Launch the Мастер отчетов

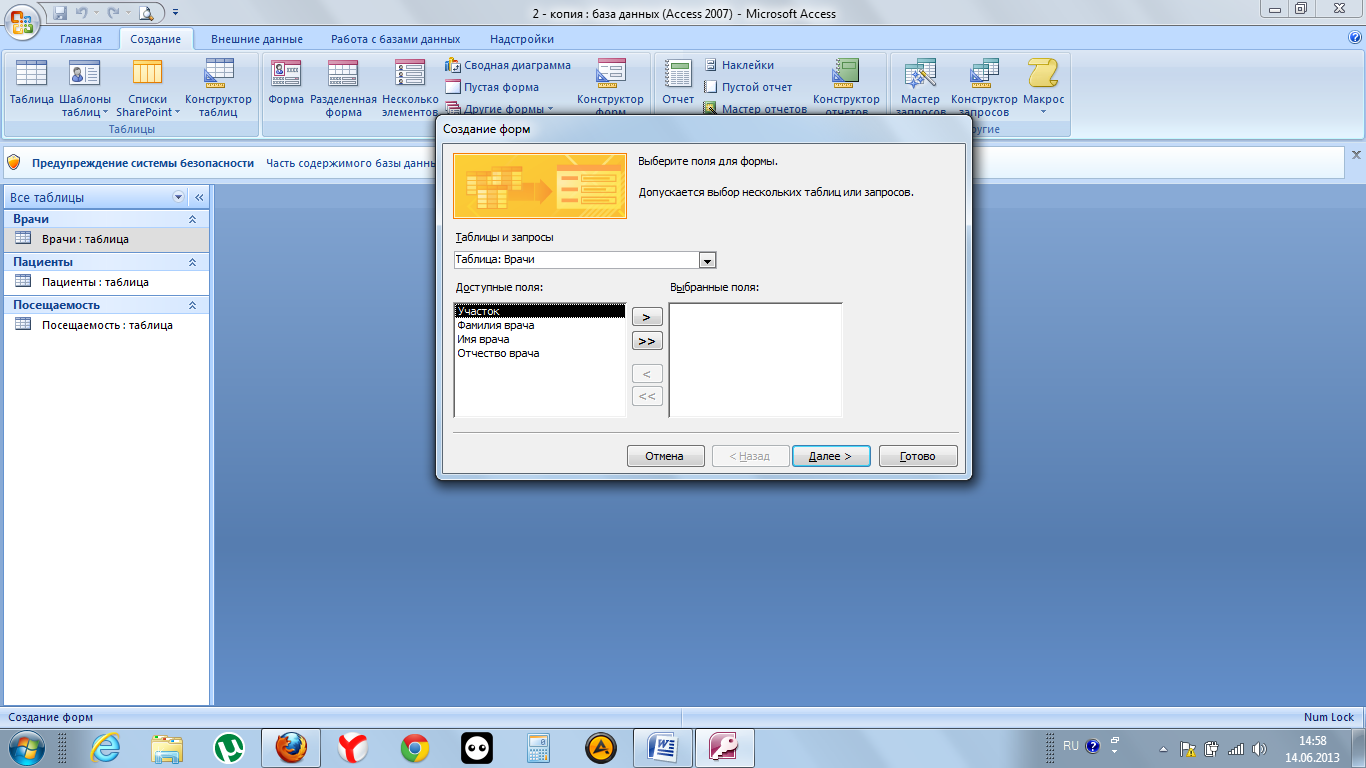pyautogui.click(x=755, y=109)
